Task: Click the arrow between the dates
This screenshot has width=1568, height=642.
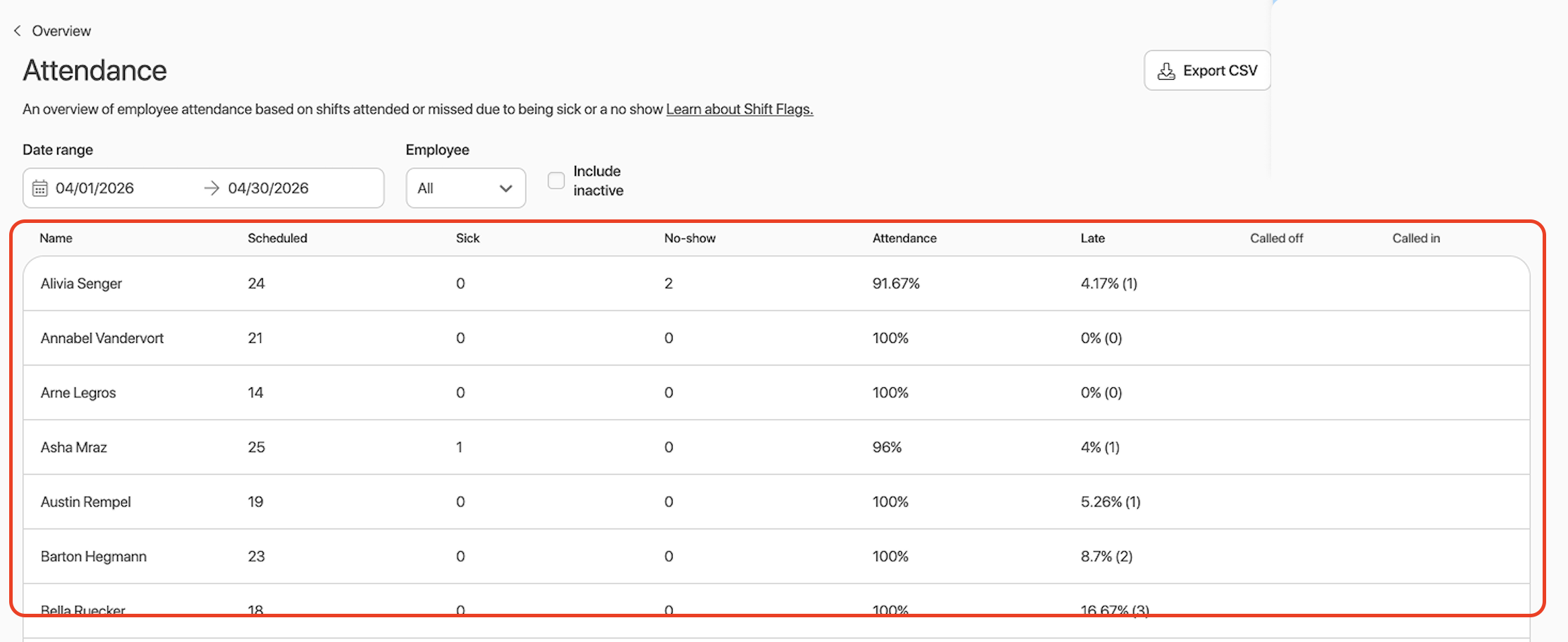Action: [212, 188]
